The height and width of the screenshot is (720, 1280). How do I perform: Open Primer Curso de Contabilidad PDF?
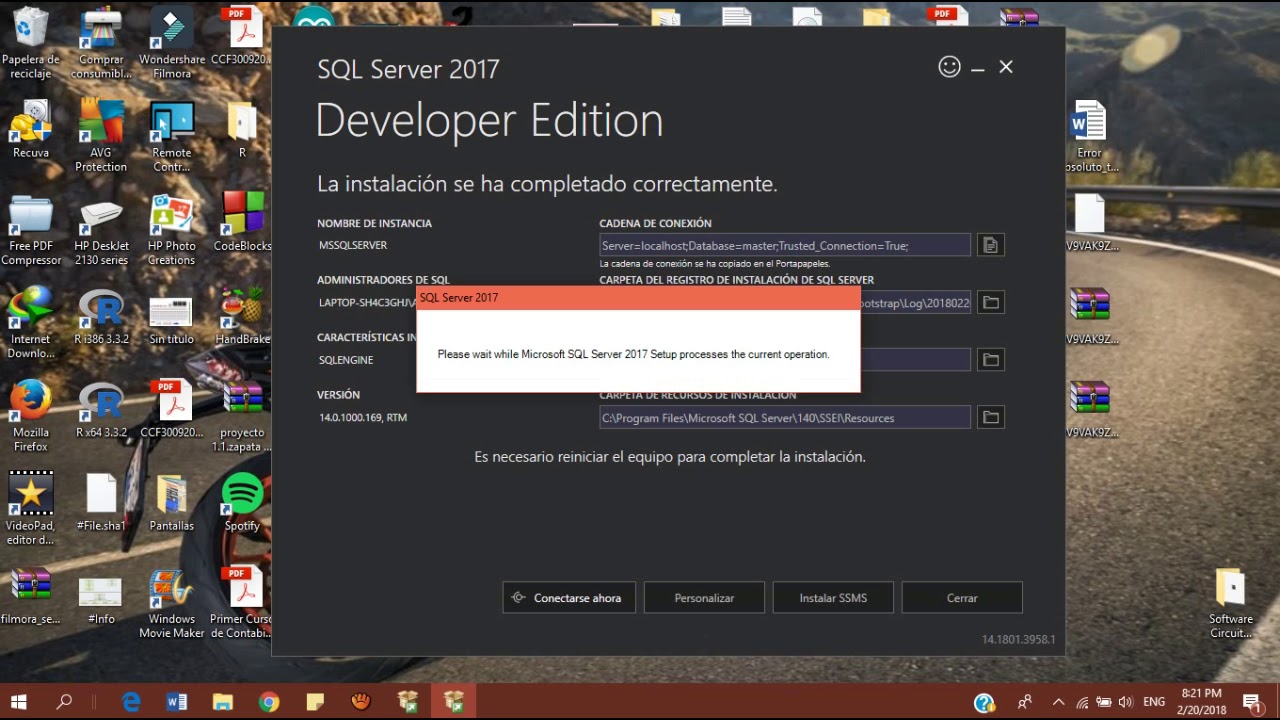[242, 603]
